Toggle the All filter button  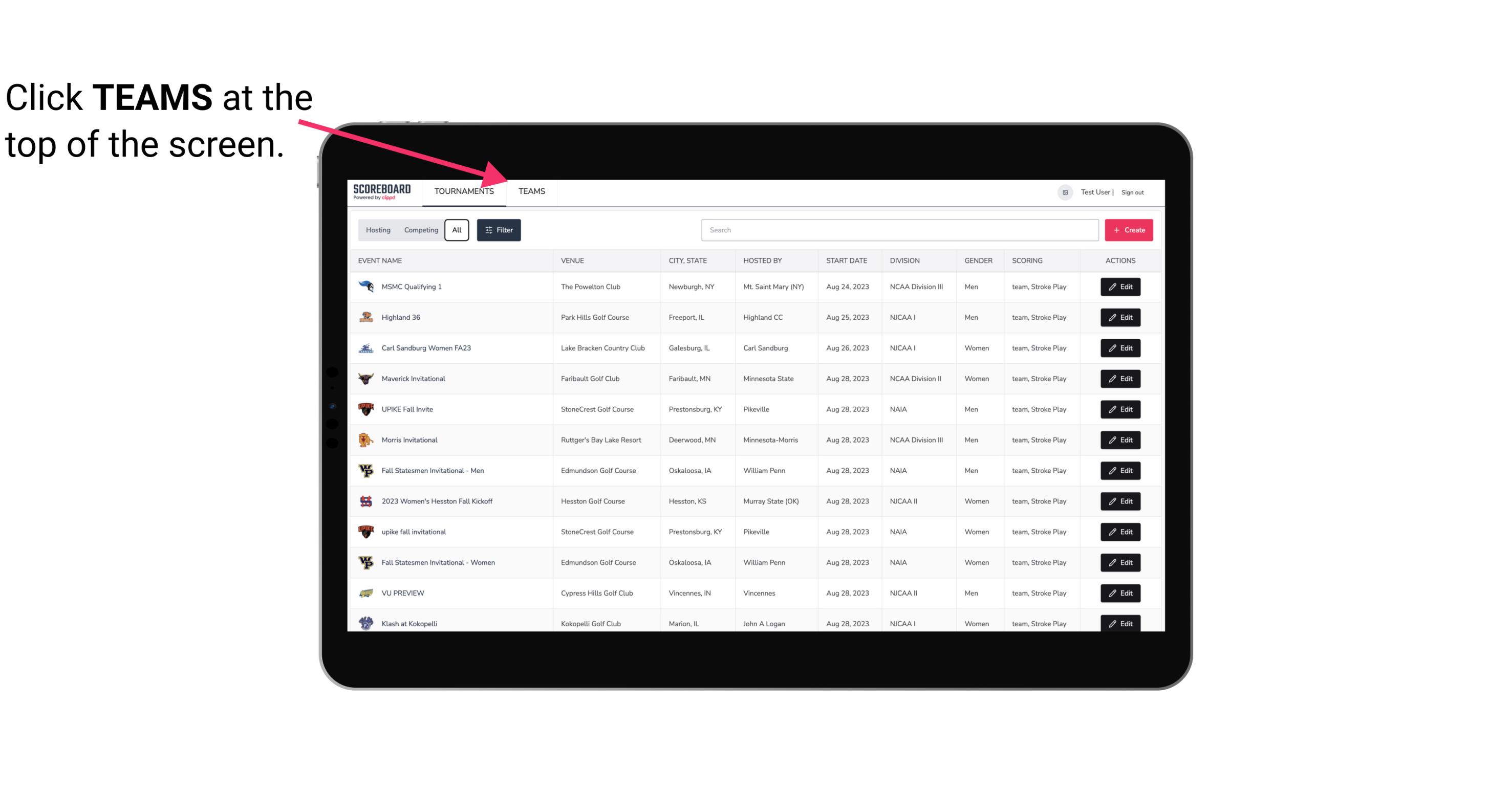coord(458,230)
